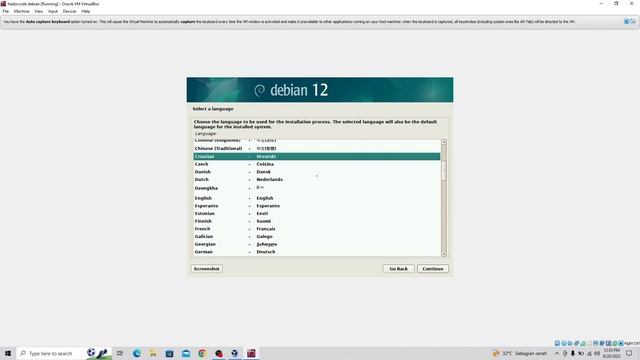Select Chinese (Traditional) language row
Viewport: 640px width, 360px height.
pyautogui.click(x=317, y=149)
